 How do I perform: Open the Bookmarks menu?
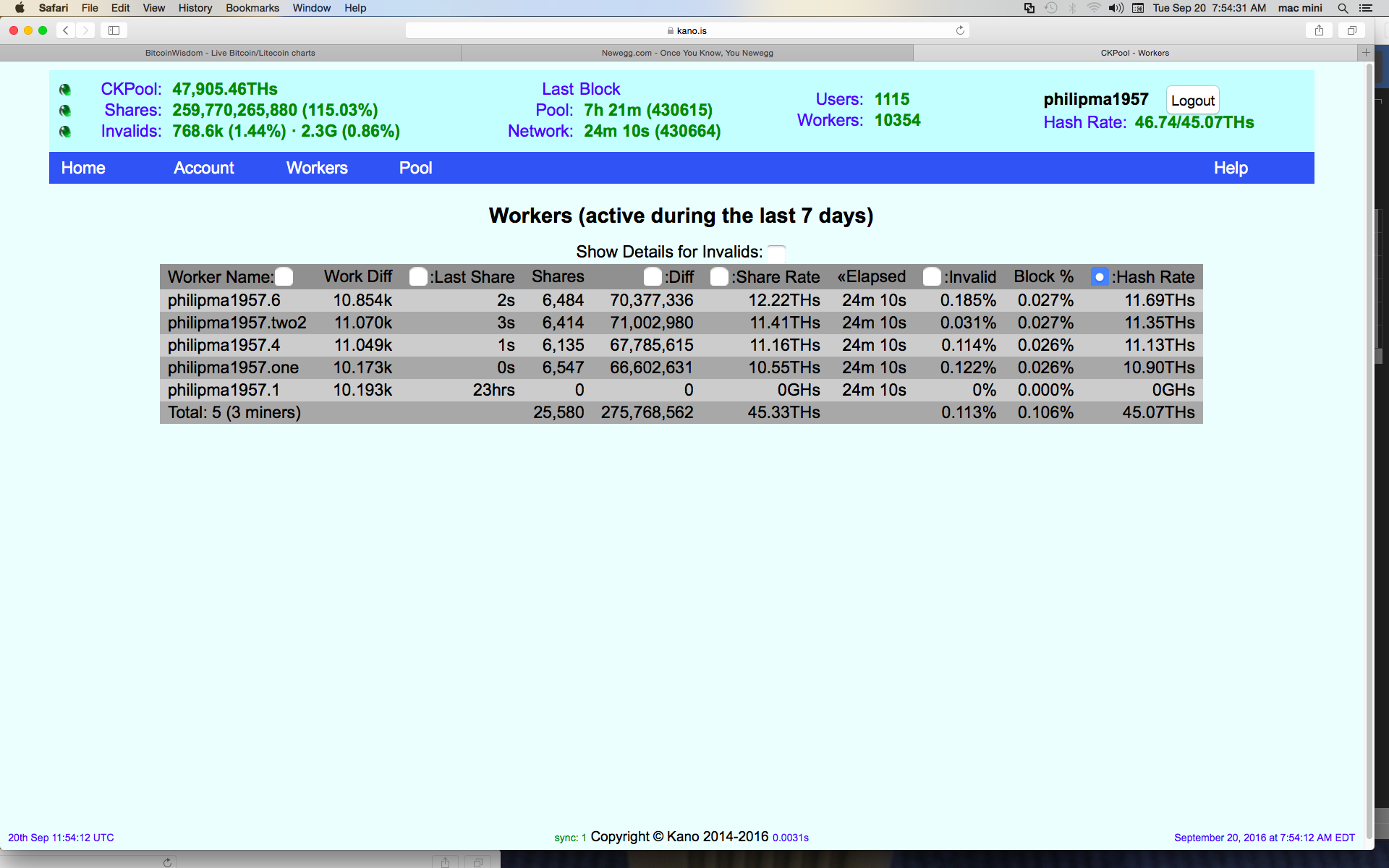(x=252, y=8)
